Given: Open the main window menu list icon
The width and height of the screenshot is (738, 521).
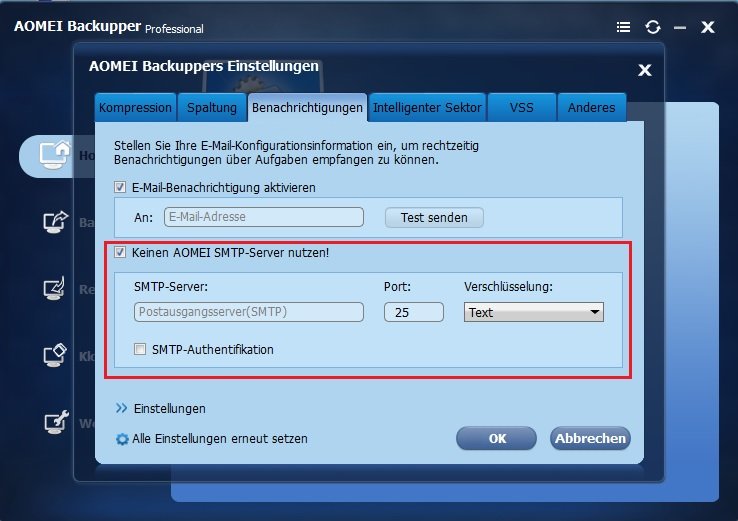Looking at the screenshot, I should click(623, 27).
